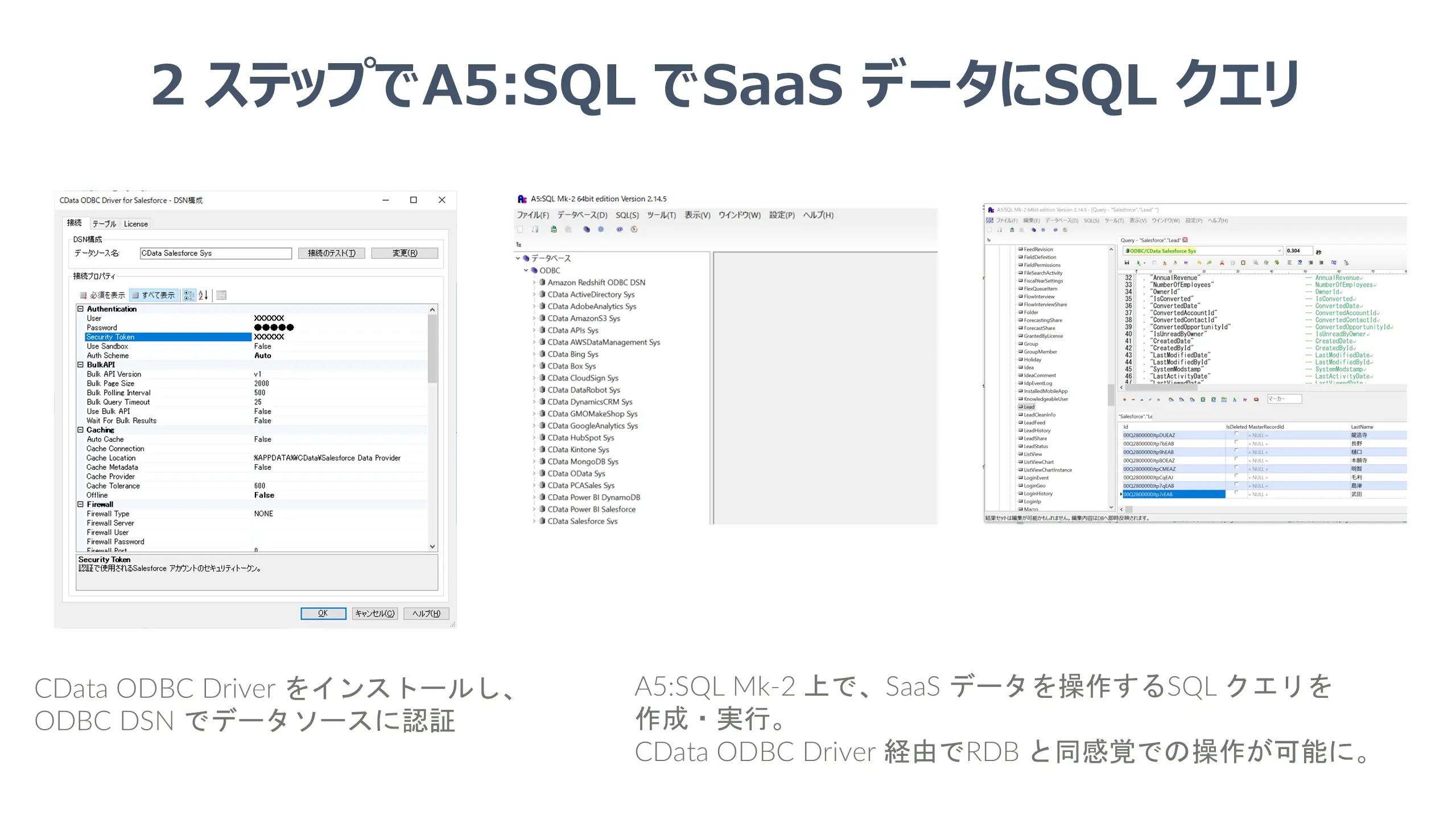Switch to the License tab in DSN dialog

(135, 224)
